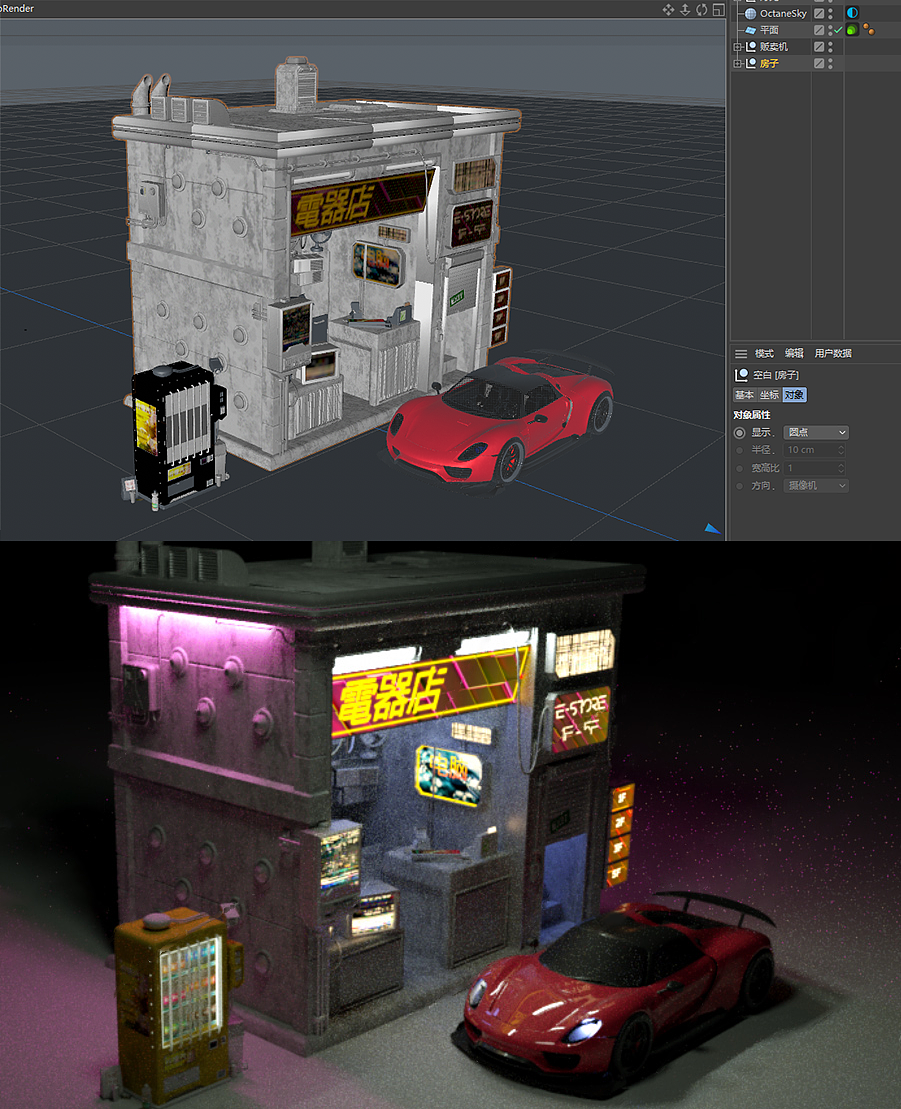Toggle 房子 visibility dots
Screen dimensions: 901x1109
pos(830,64)
